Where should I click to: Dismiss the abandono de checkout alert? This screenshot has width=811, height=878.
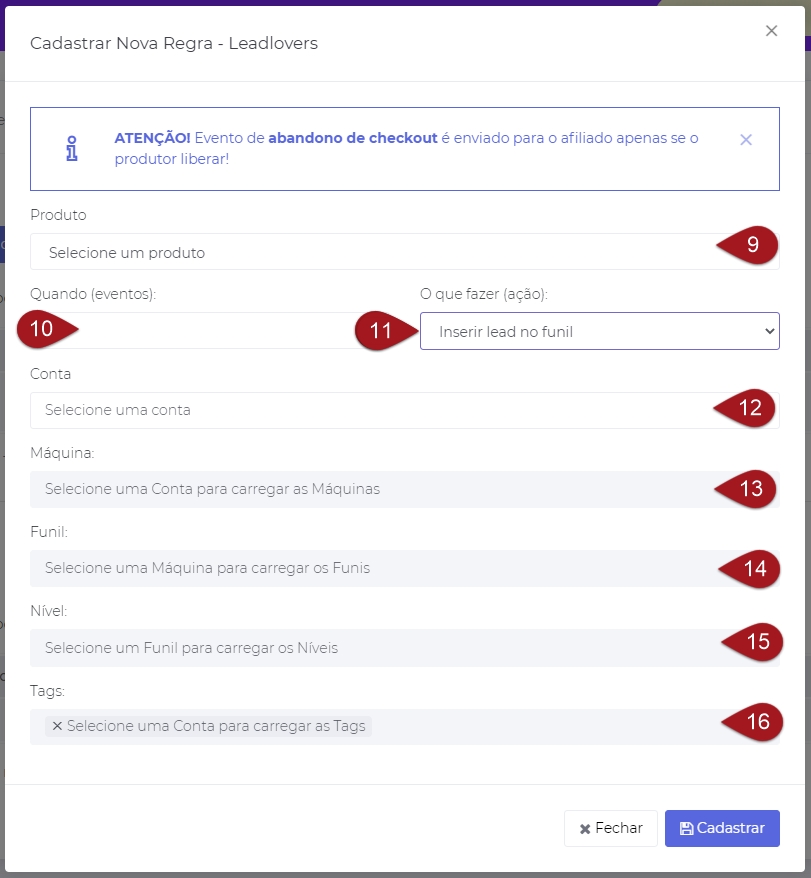point(746,139)
